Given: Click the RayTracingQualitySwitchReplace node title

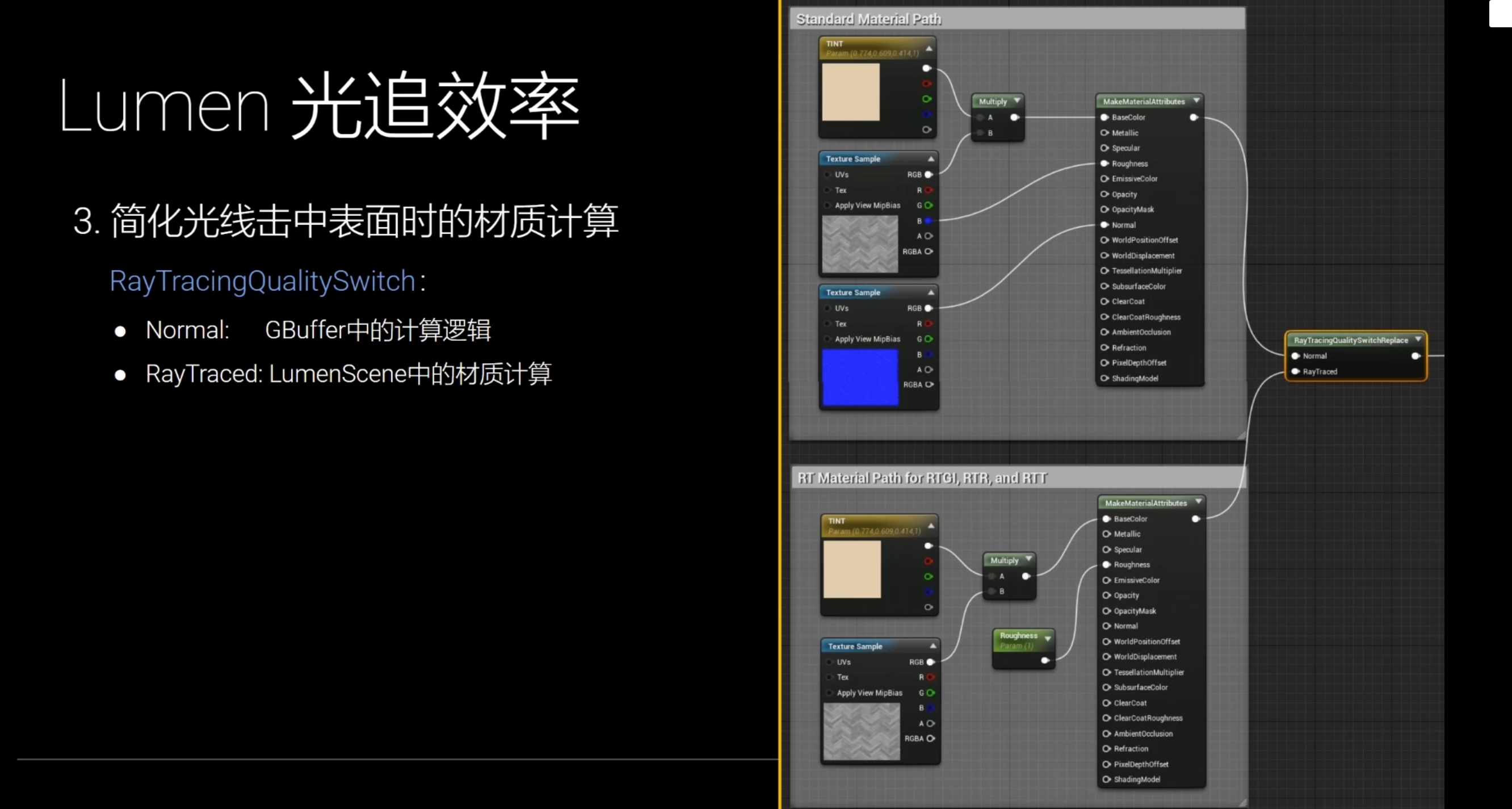Looking at the screenshot, I should 1350,340.
